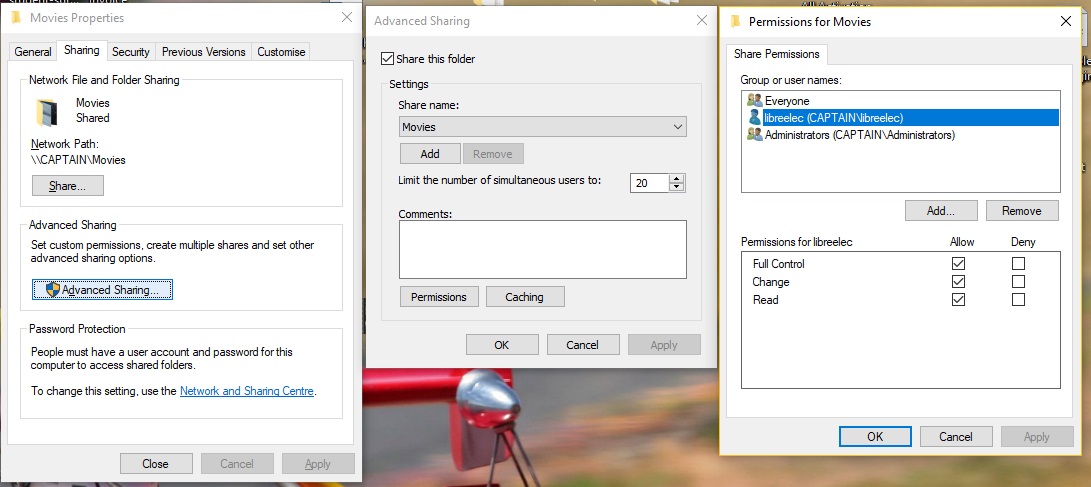
Task: Switch to the Security tab
Action: point(130,52)
